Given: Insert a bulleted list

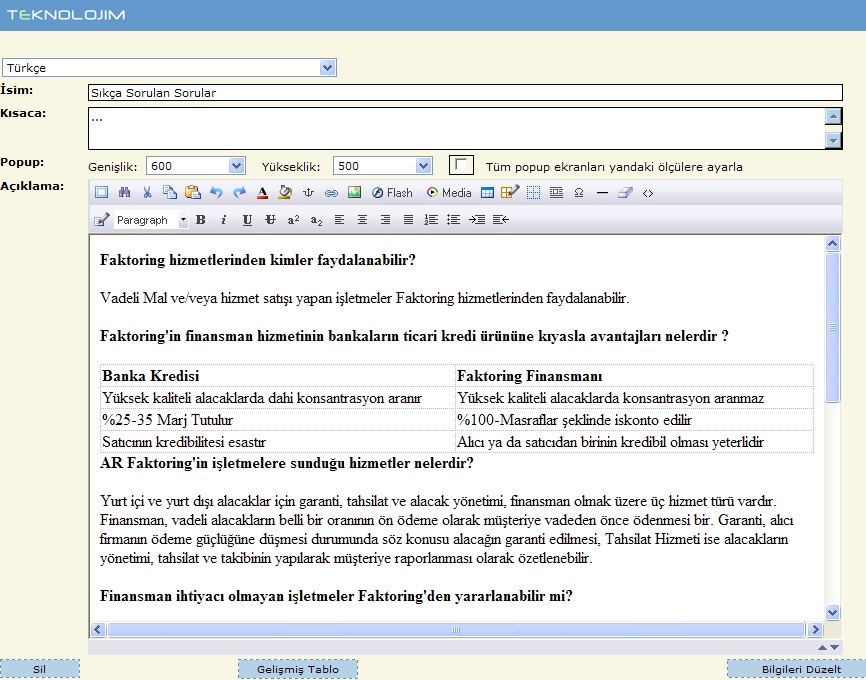Looking at the screenshot, I should click(x=453, y=220).
